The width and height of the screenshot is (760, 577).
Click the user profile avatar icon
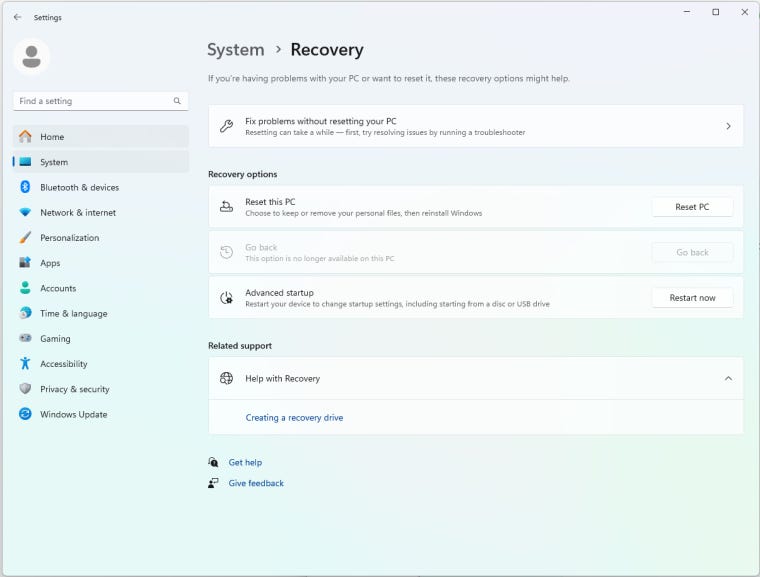(x=32, y=57)
